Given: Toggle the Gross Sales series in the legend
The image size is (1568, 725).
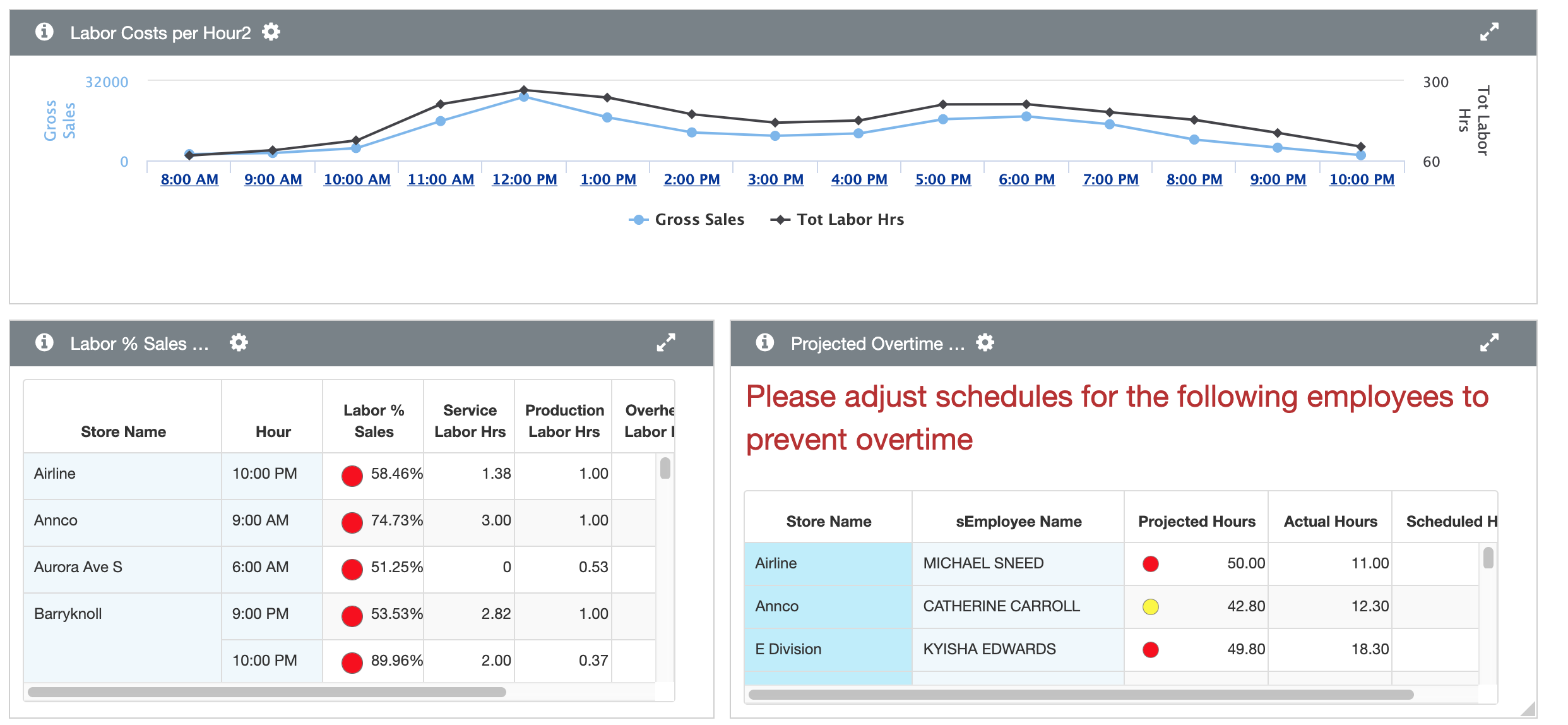Looking at the screenshot, I should point(686,219).
